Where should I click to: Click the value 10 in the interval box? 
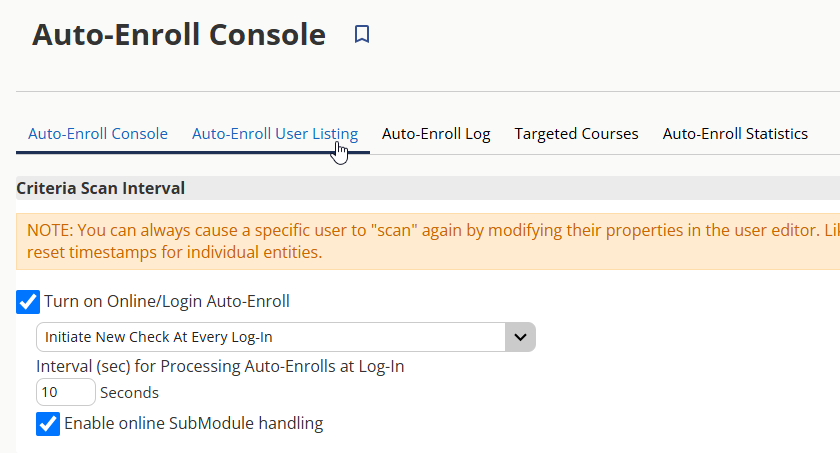[49, 392]
